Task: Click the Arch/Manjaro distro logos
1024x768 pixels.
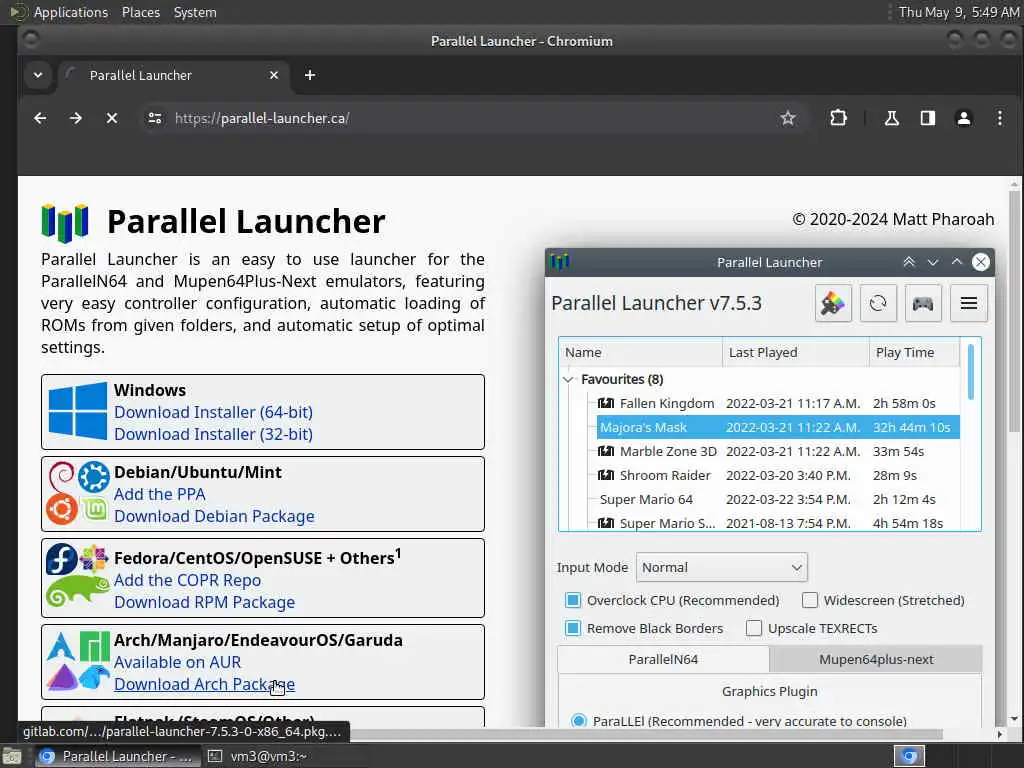Action: 78,660
